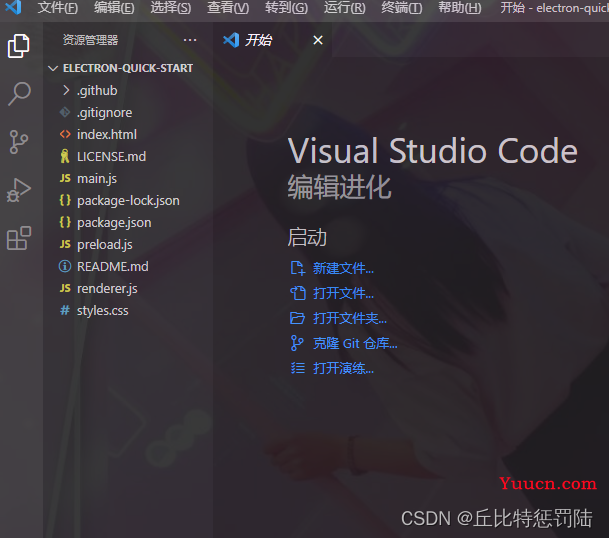609x538 pixels.
Task: Click the JS icon of main.js
Action: (x=65, y=178)
